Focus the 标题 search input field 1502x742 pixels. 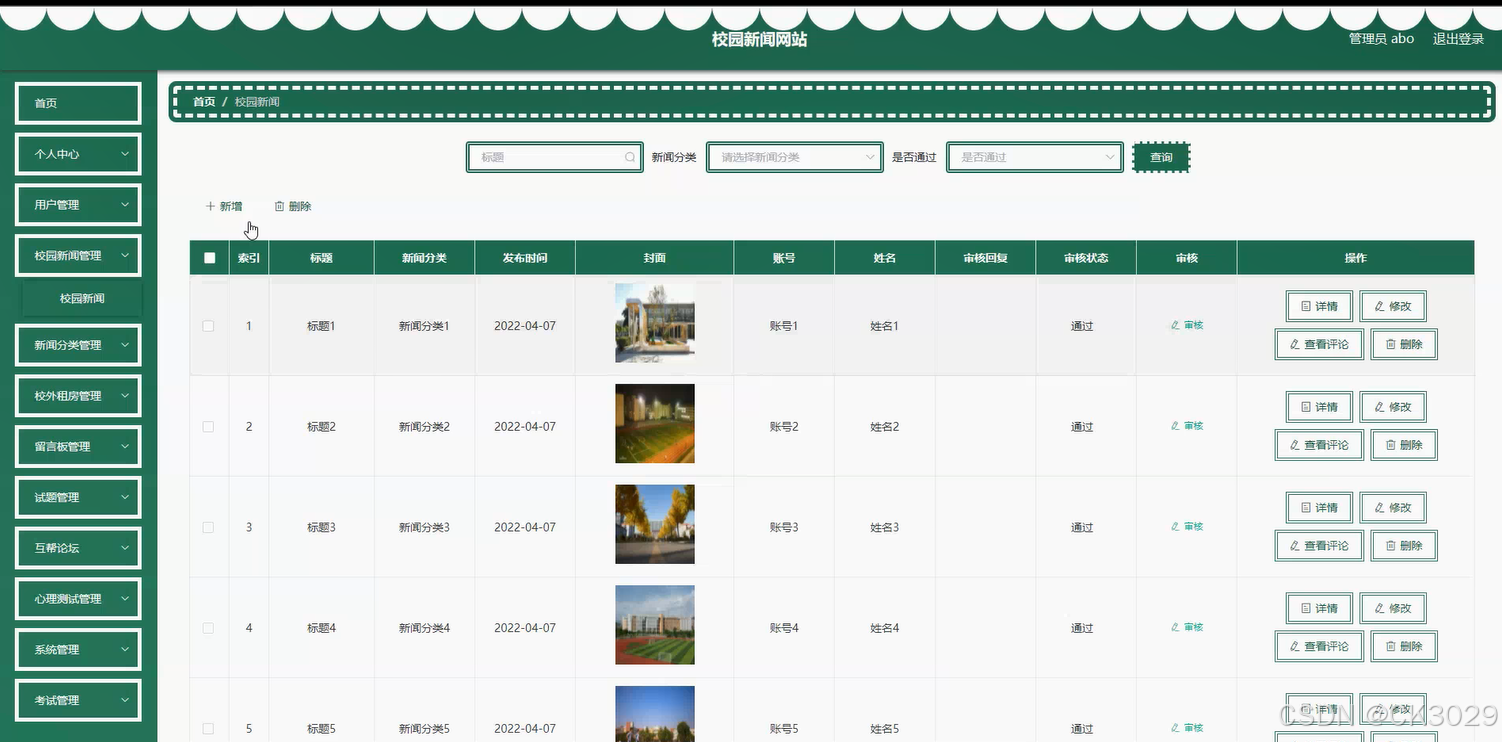(x=554, y=157)
